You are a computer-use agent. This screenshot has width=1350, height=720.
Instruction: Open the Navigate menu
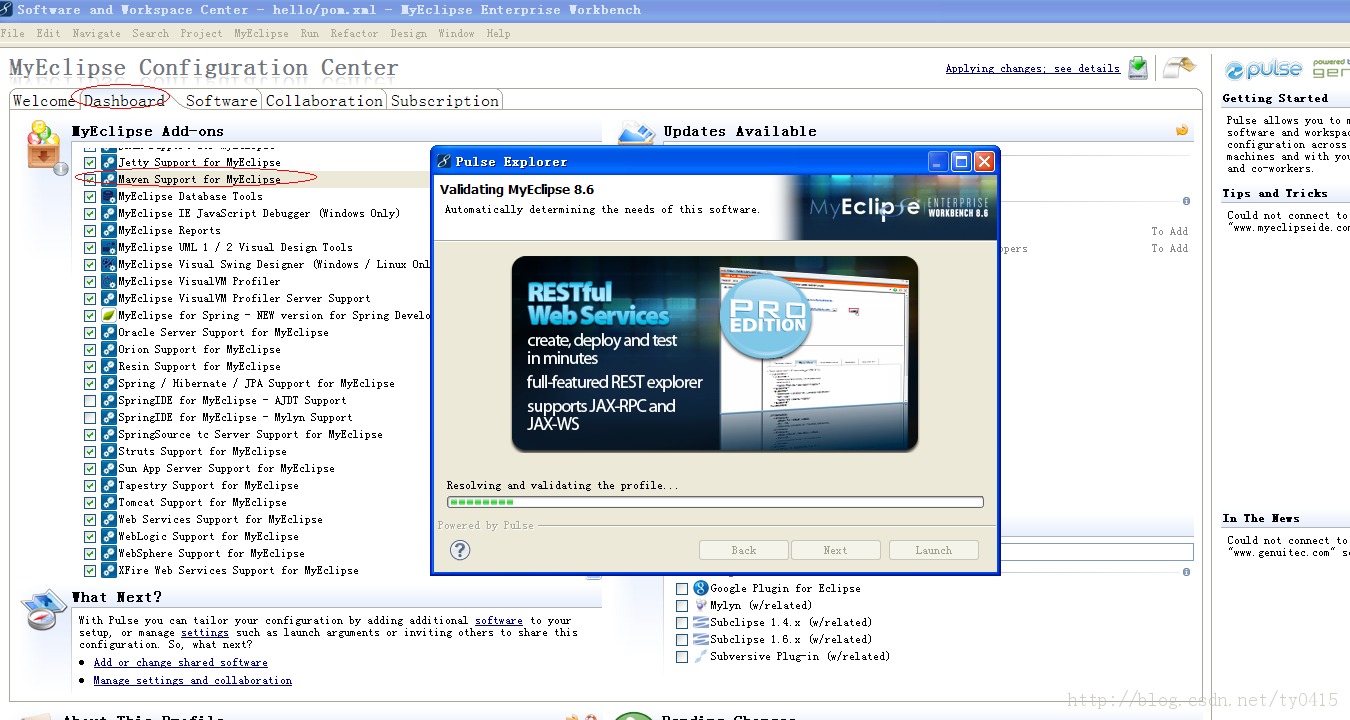[x=97, y=33]
